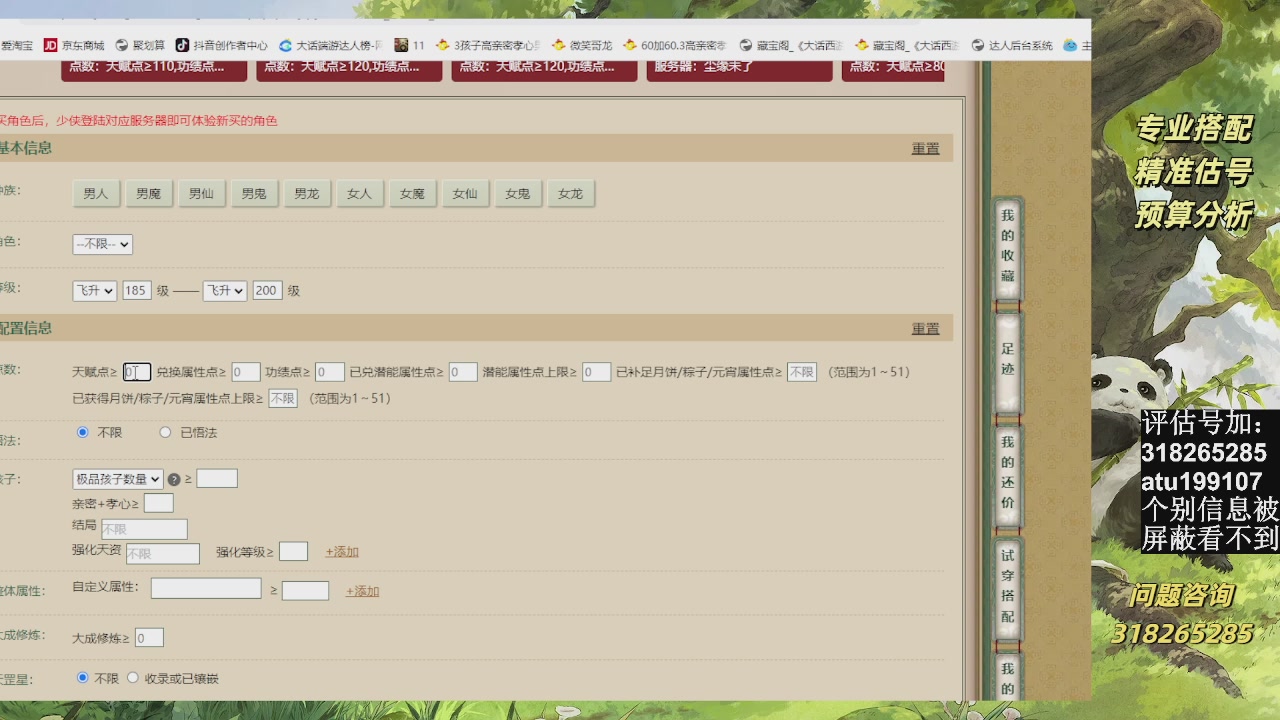The width and height of the screenshot is (1280, 720).
Task: Open the 3孩子高亲密孝心 bookmark
Action: 488,45
